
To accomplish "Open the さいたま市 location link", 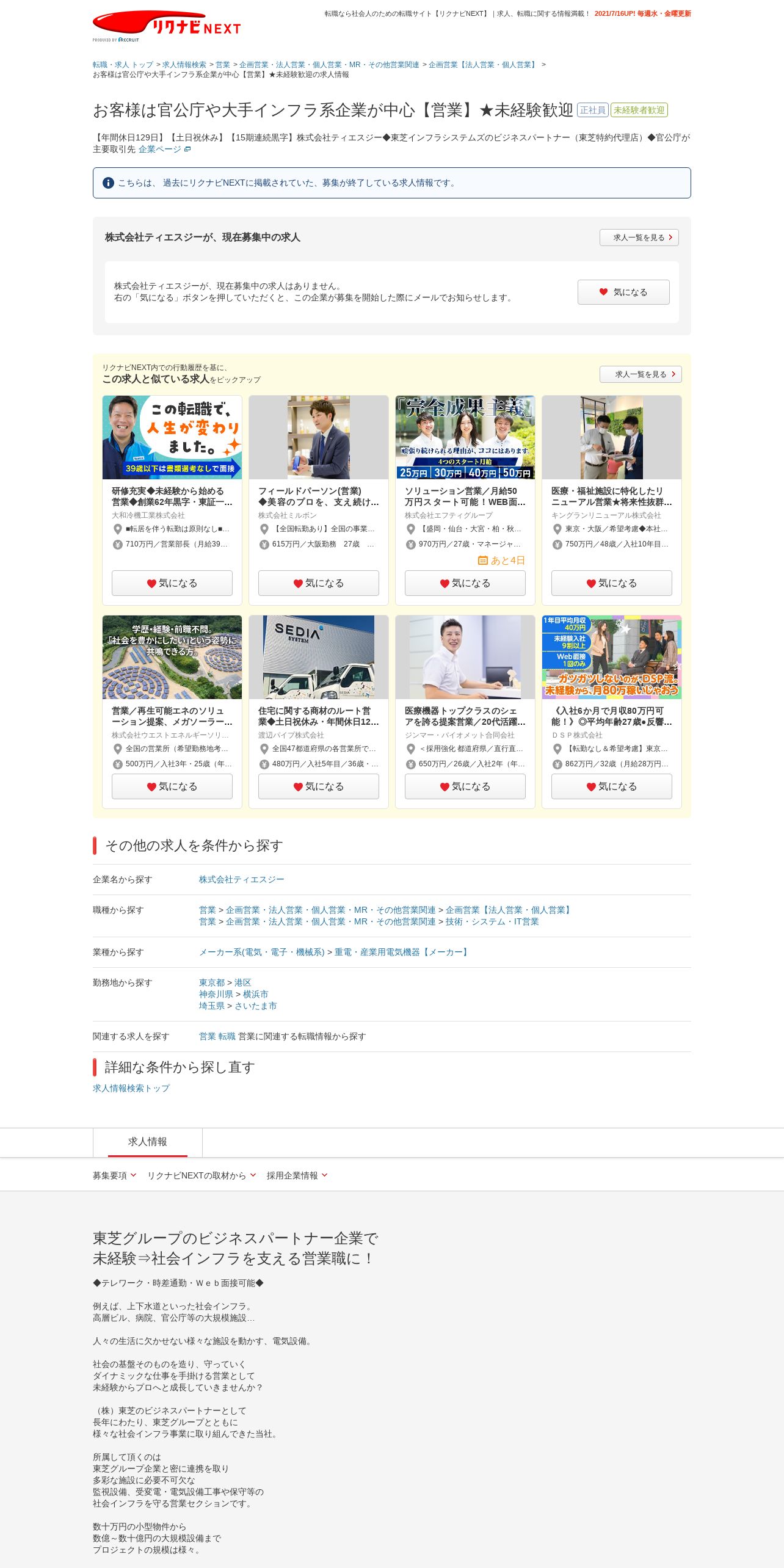I will [256, 1006].
